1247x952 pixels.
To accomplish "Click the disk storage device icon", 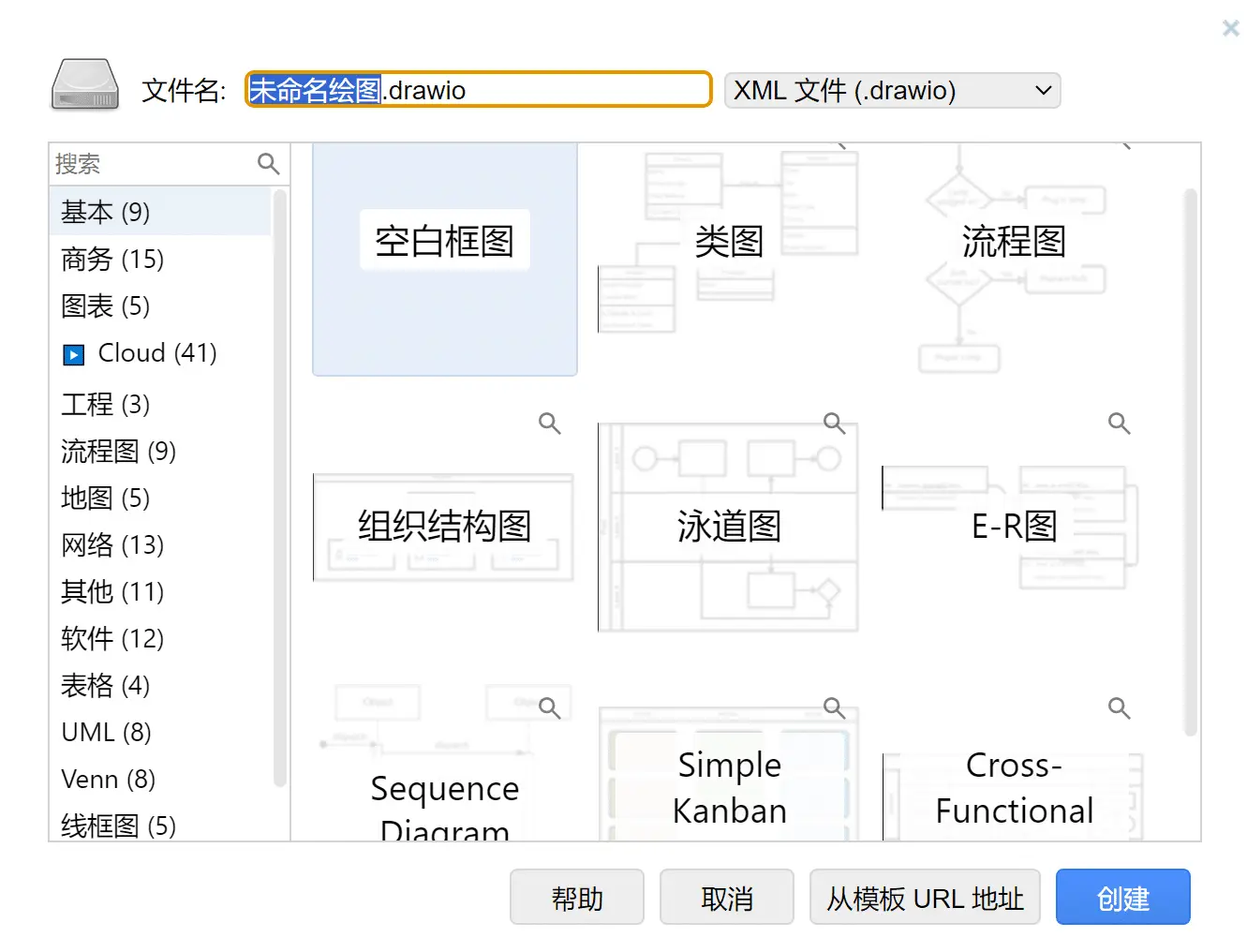I will coord(85,86).
